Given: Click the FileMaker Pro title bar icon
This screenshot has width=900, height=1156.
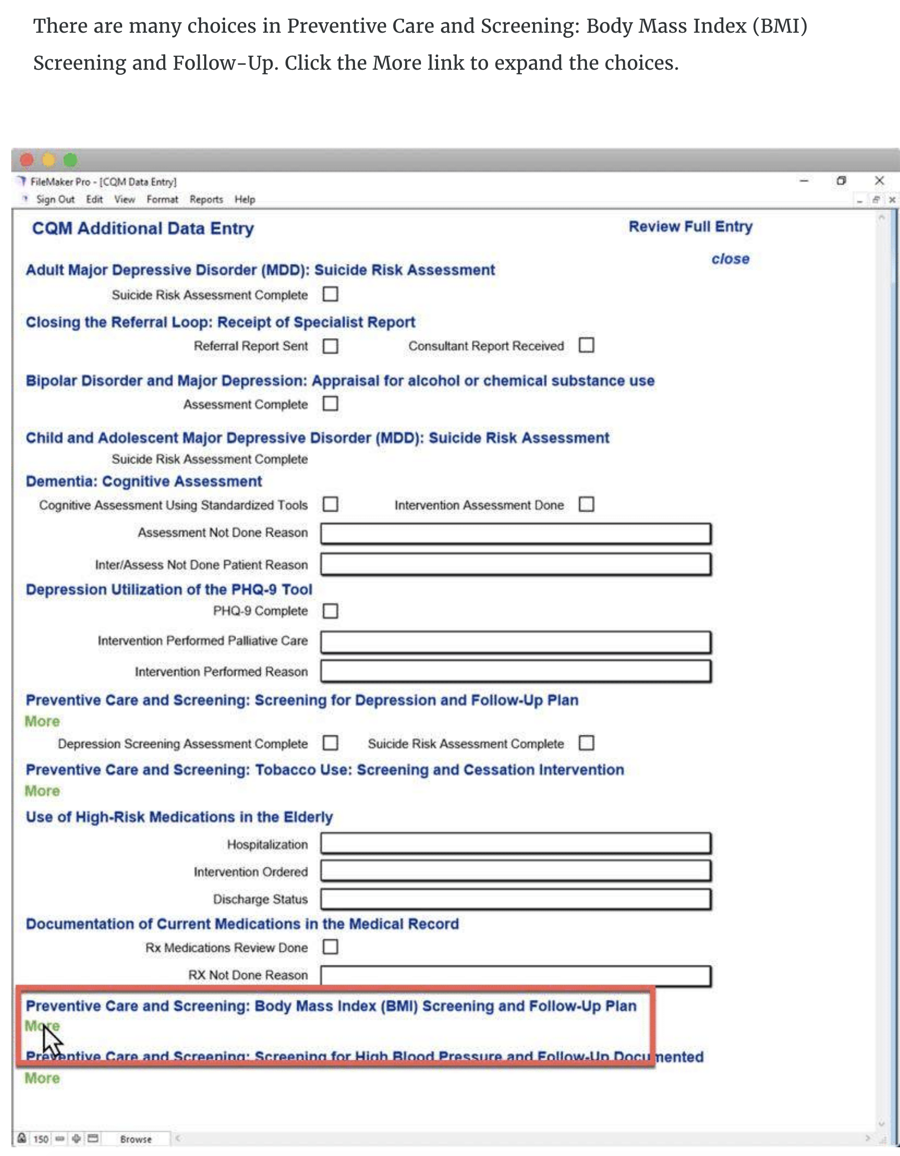Looking at the screenshot, I should pyautogui.click(x=22, y=182).
